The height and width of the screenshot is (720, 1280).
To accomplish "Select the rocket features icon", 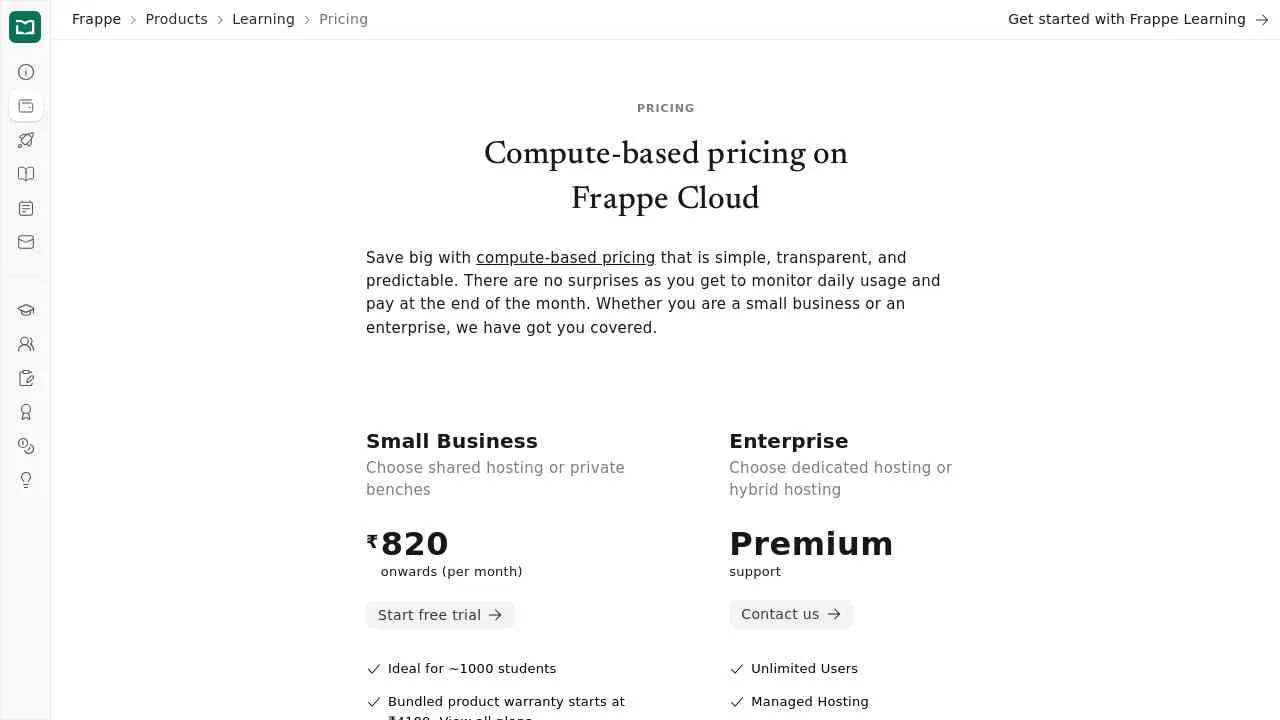I will coord(25,140).
